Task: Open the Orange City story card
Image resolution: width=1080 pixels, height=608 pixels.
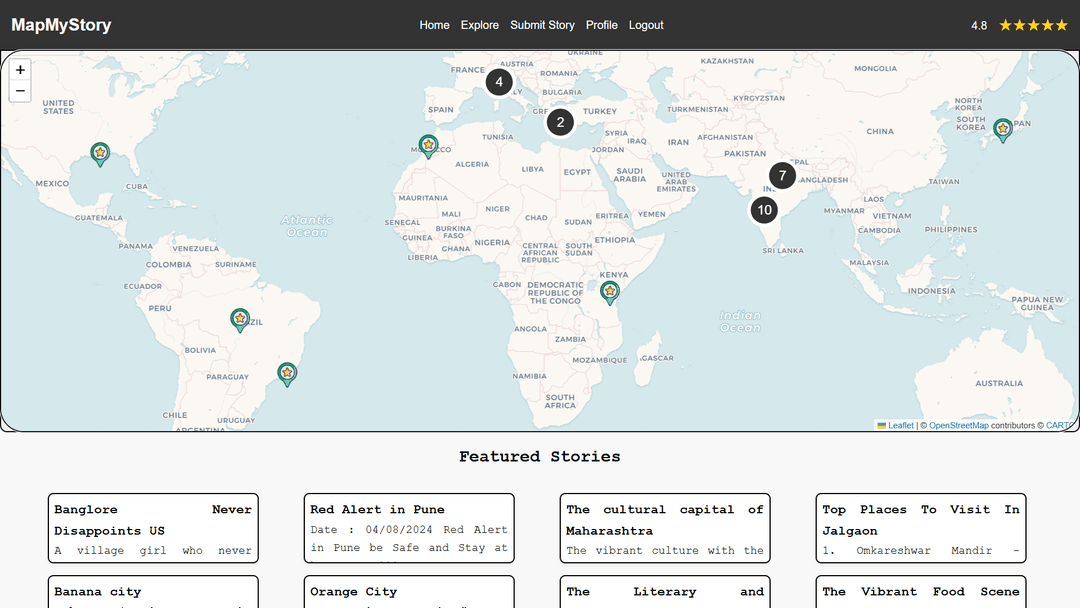Action: tap(409, 592)
